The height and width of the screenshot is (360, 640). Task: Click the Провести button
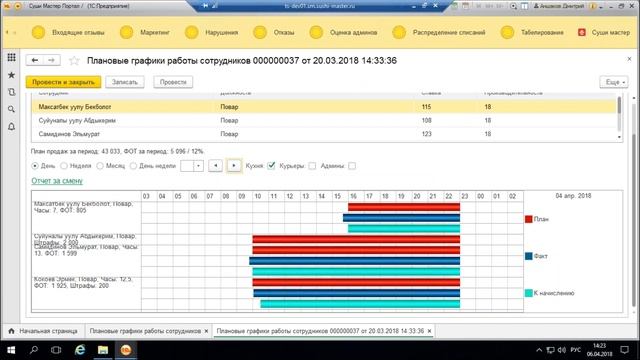[173, 82]
